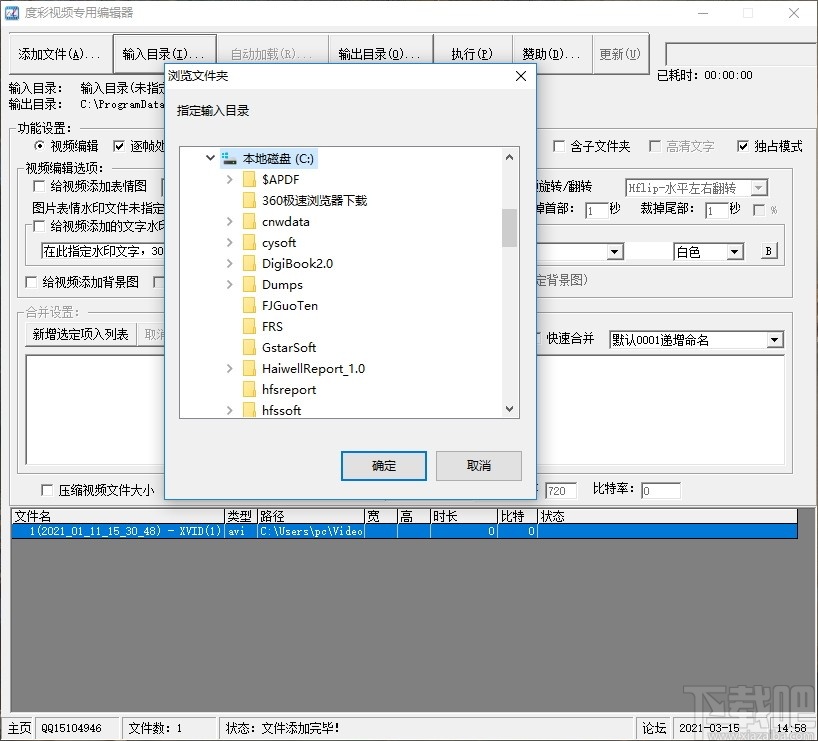This screenshot has height=741, width=818.
Task: Enable the 含子文件夹 checkbox
Action: tap(559, 145)
